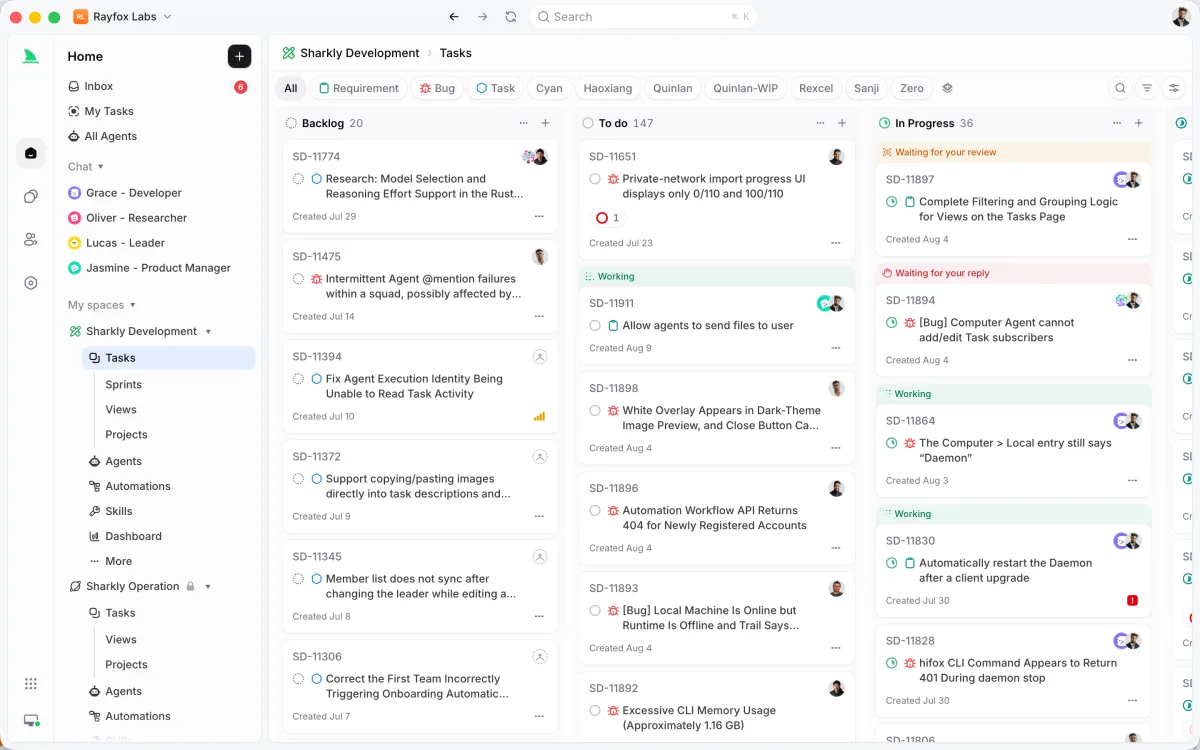The height and width of the screenshot is (750, 1200).
Task: Open the more menu on card SD-11774
Action: 539,216
